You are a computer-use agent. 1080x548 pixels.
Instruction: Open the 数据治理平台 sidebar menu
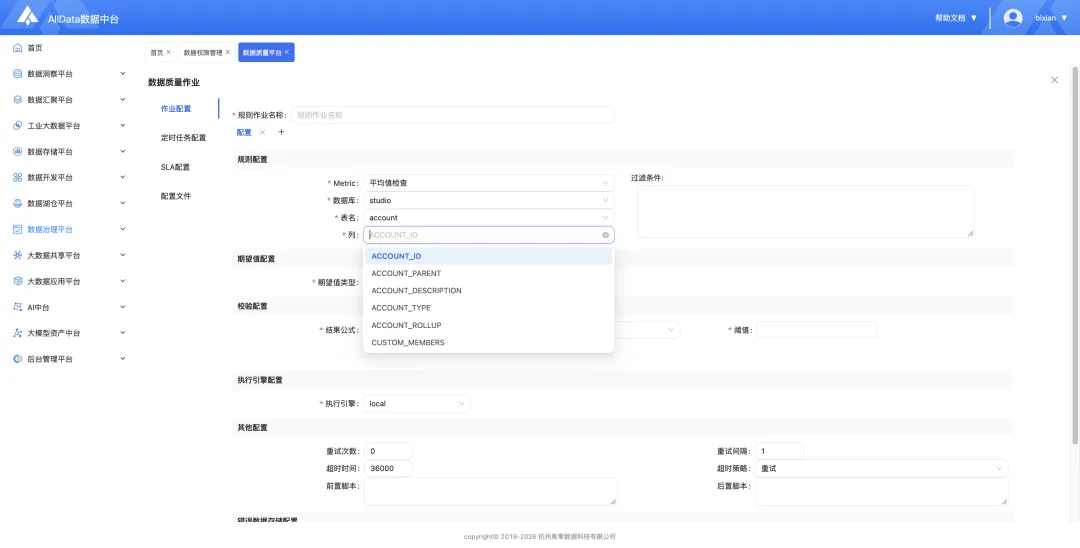69,229
